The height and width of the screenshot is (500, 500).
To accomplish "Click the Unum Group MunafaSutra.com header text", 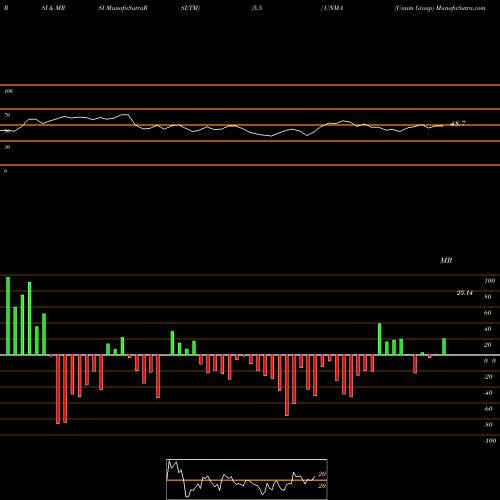I will coord(440,8).
